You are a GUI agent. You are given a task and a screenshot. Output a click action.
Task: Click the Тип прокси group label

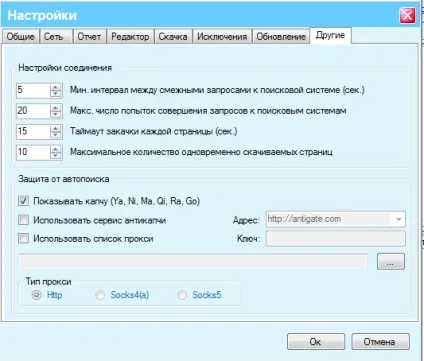[49, 282]
